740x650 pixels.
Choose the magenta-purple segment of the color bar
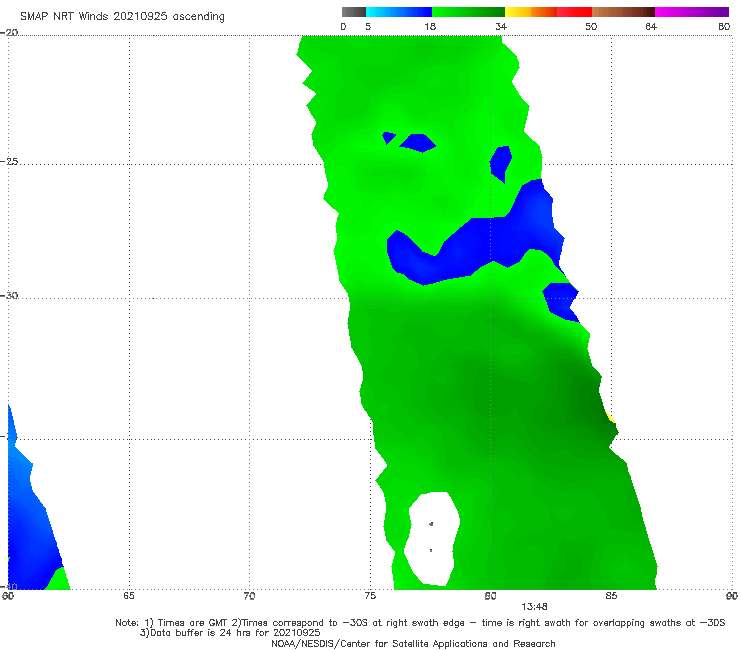692,12
